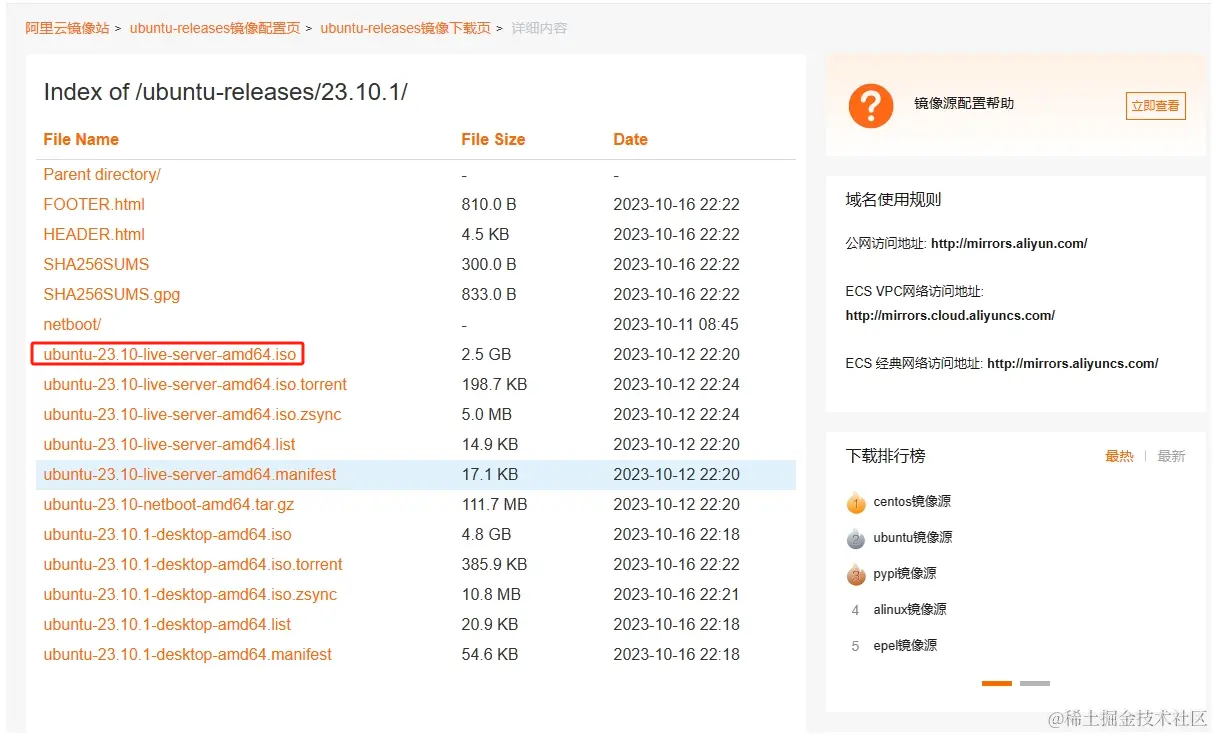This screenshot has height=735, width=1214.
Task: Open the pypi镜像源 ranking entry
Action: click(905, 574)
